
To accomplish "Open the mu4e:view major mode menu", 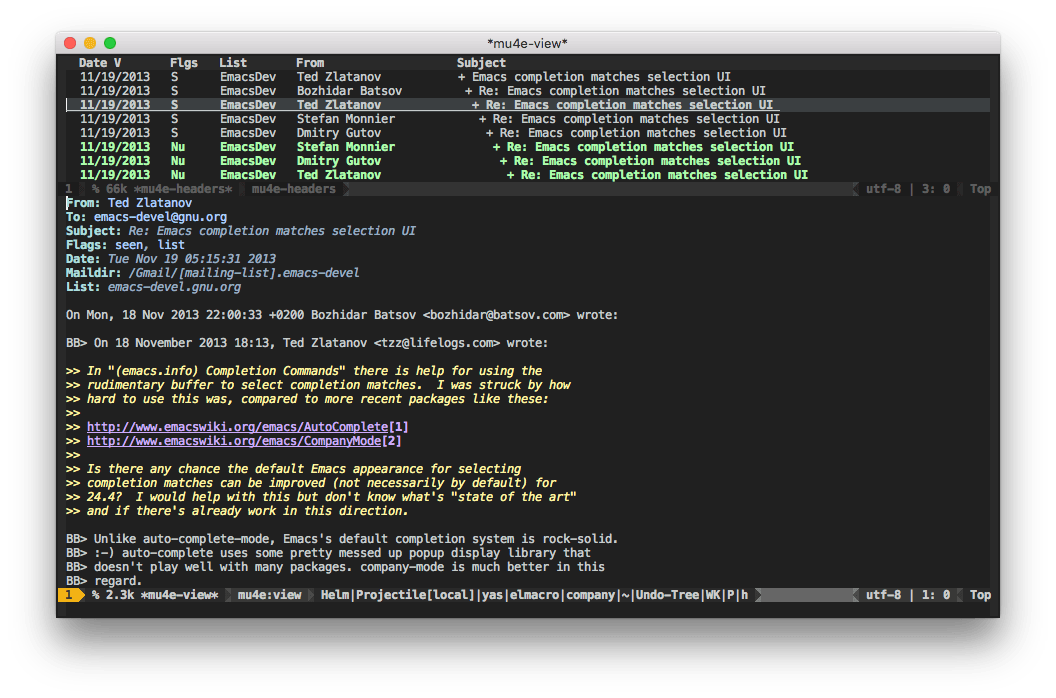I will [x=269, y=595].
